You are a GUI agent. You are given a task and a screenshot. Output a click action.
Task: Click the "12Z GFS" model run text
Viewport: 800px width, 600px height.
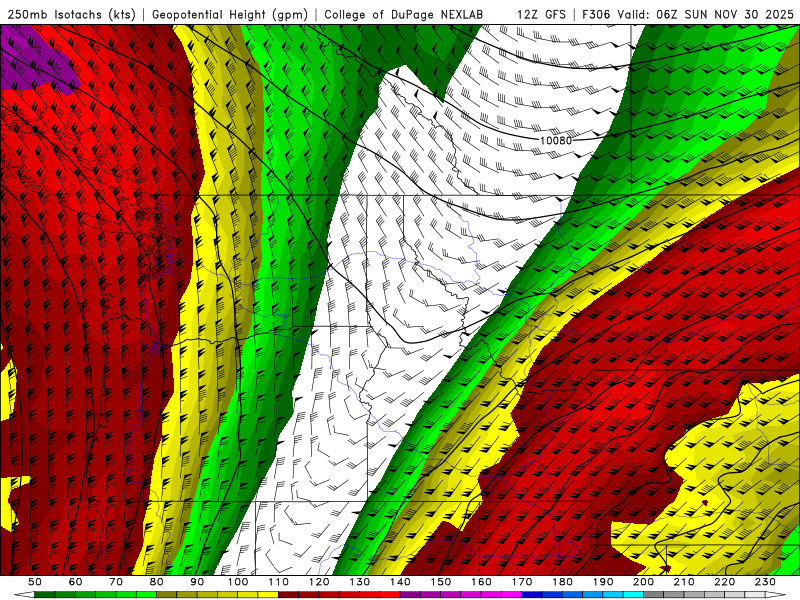[x=541, y=14]
